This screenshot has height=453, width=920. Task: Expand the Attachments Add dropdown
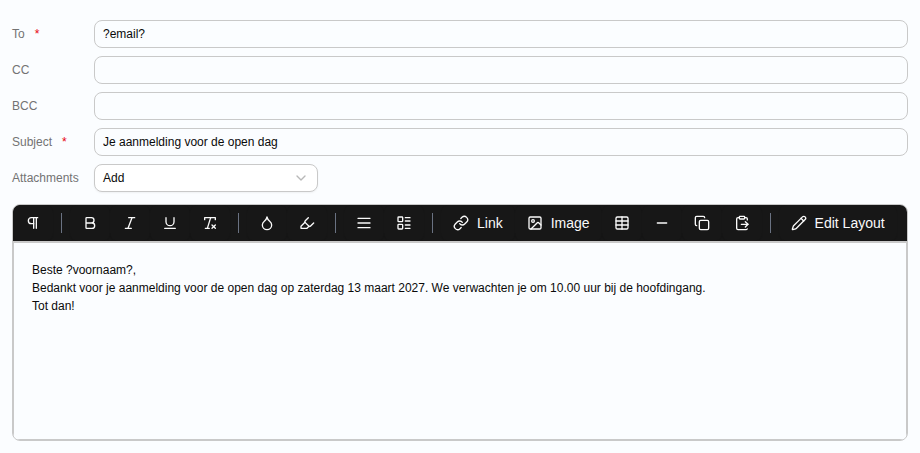point(206,178)
